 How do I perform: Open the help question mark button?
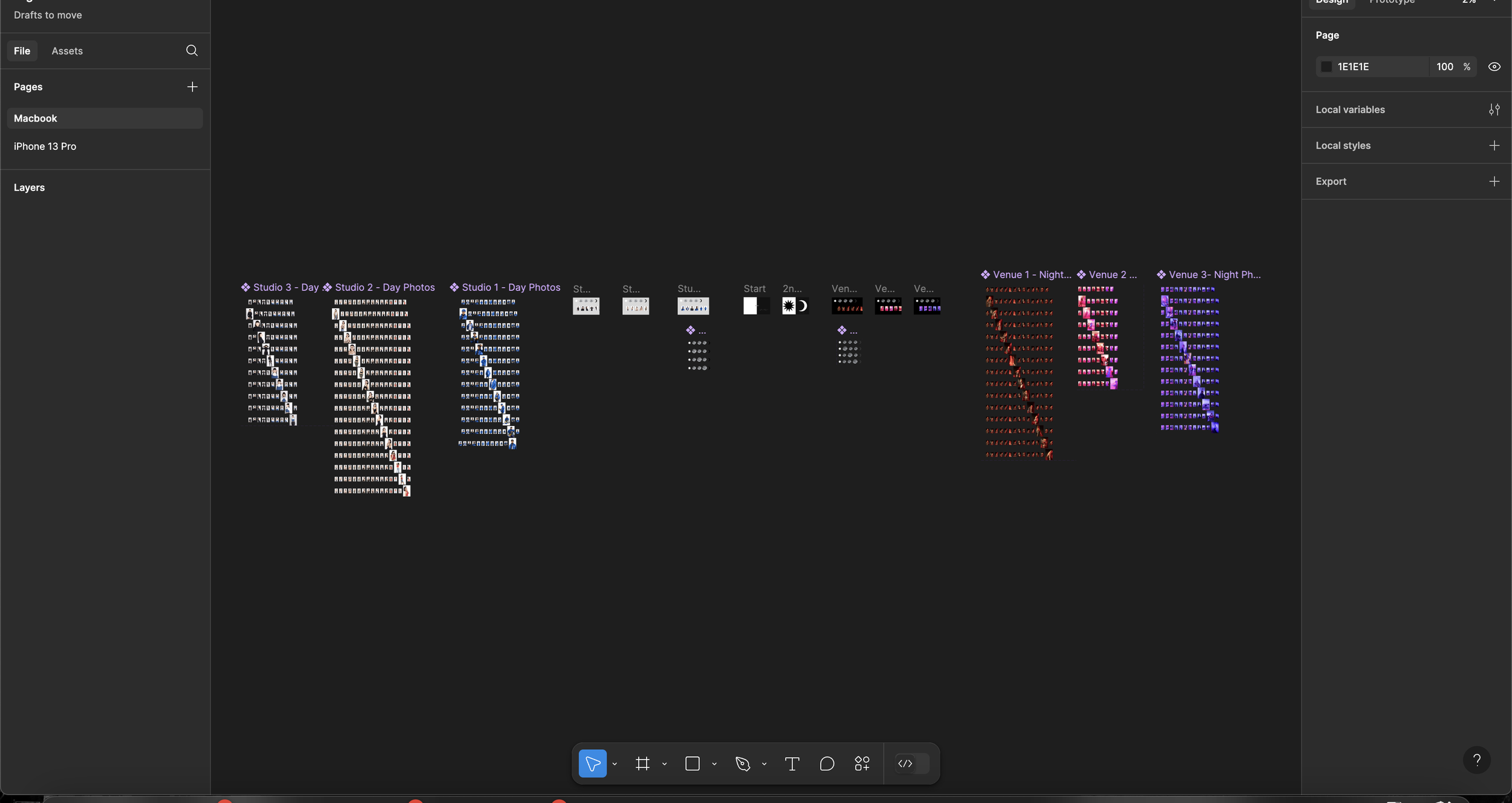click(1476, 760)
